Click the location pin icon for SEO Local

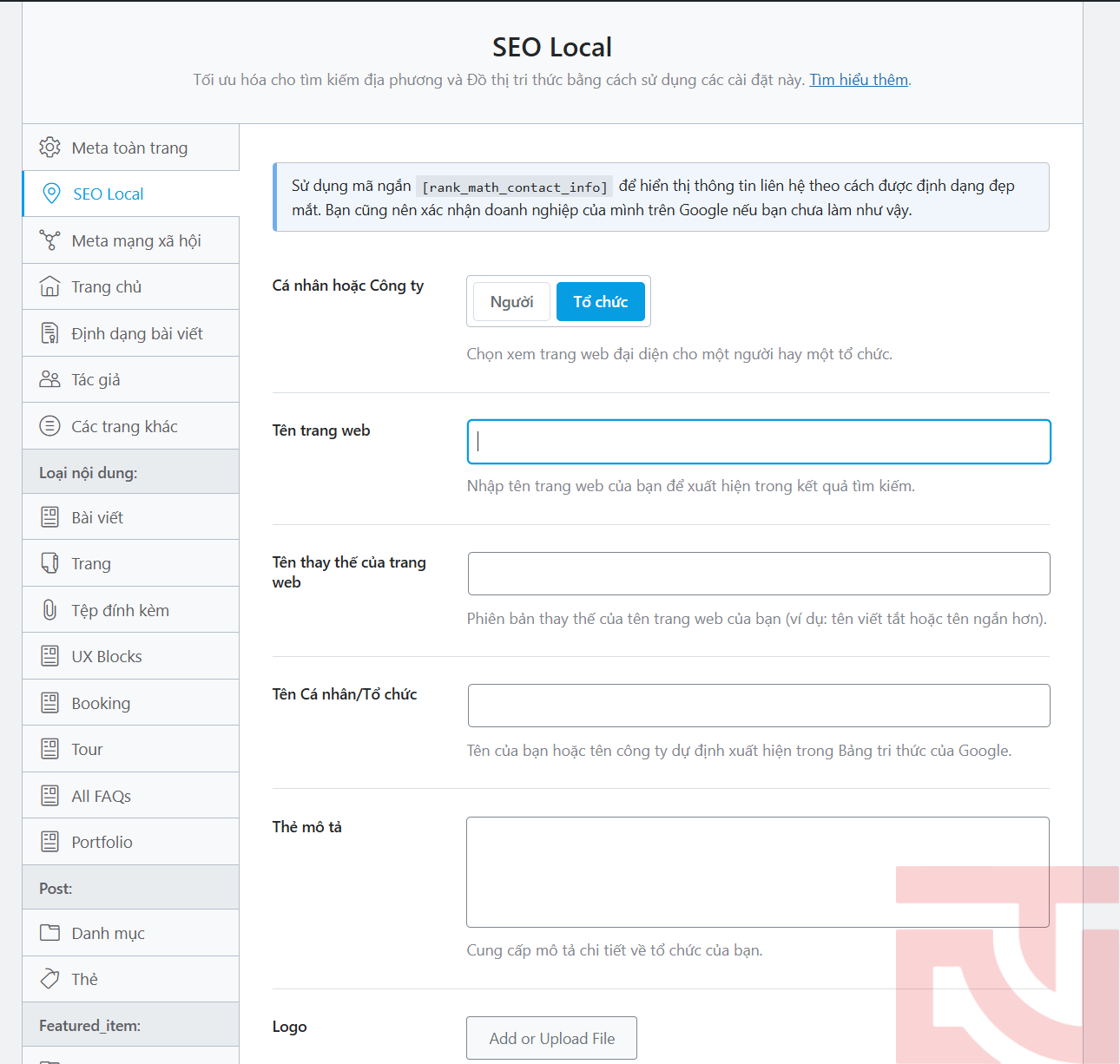51,194
